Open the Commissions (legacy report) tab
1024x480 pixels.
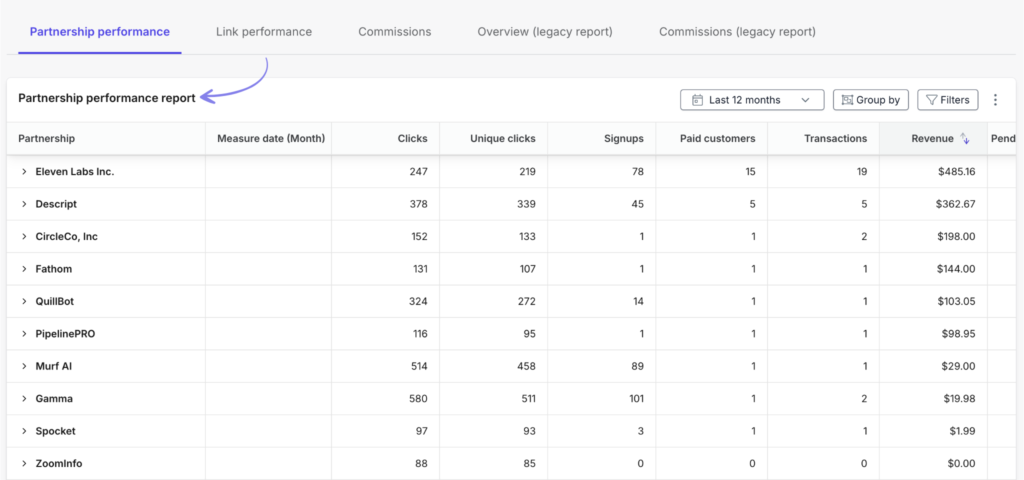tap(737, 31)
